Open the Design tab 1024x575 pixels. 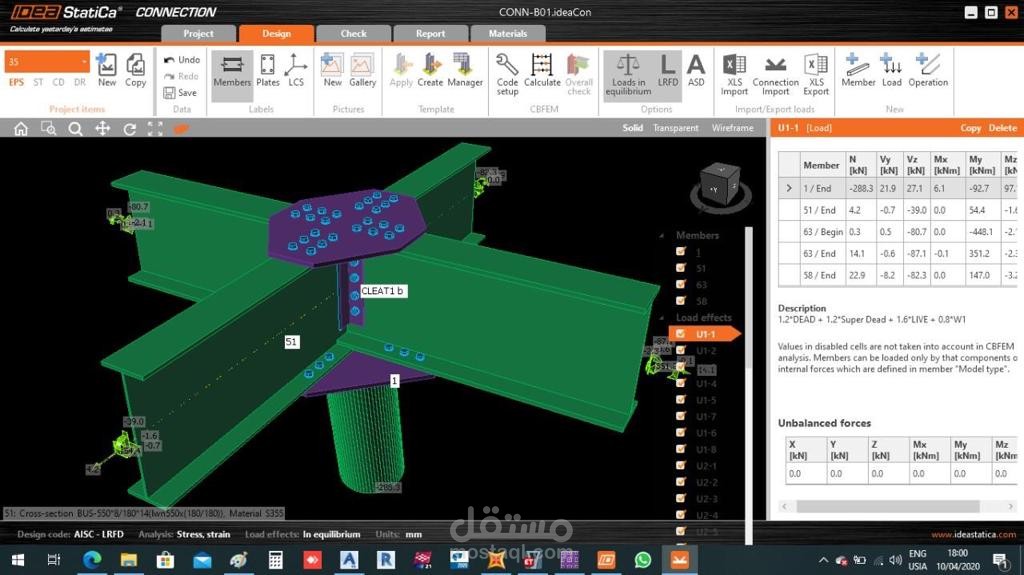coord(276,33)
